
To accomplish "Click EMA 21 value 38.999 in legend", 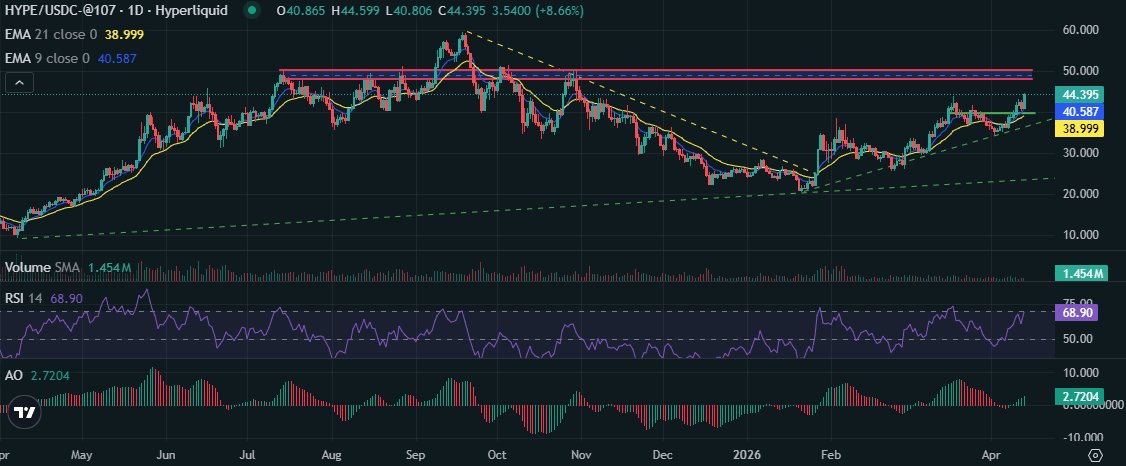I will coord(122,34).
